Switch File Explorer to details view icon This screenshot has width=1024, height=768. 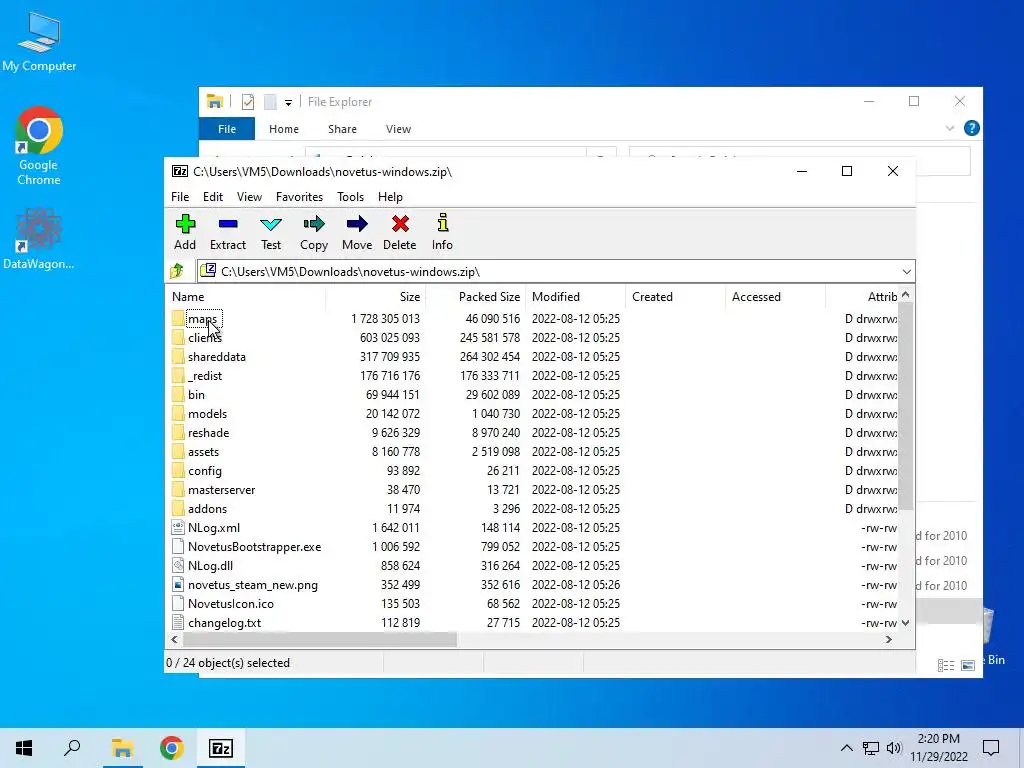(946, 665)
